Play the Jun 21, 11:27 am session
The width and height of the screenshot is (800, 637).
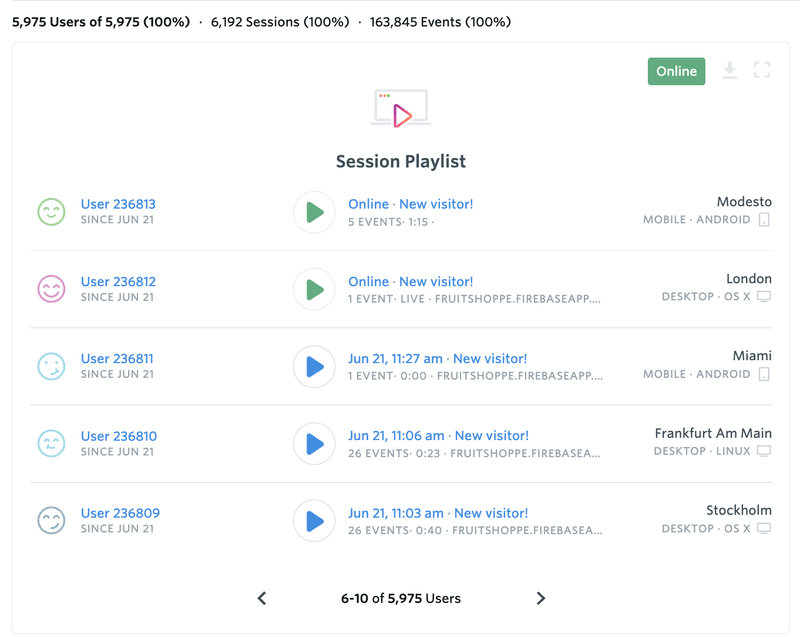[314, 366]
